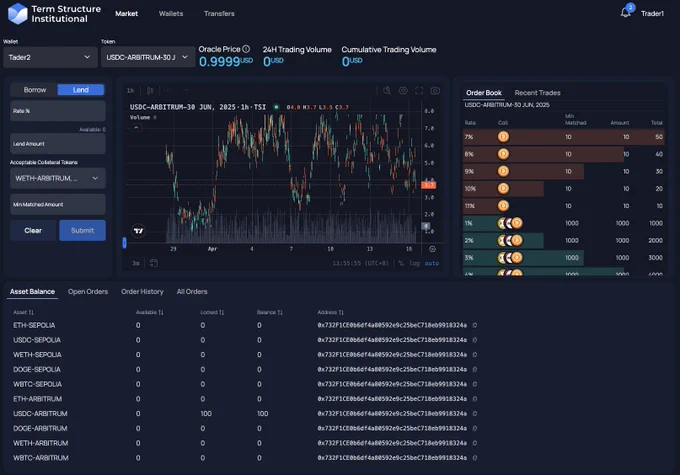Open the chart candle style selector

[150, 90]
